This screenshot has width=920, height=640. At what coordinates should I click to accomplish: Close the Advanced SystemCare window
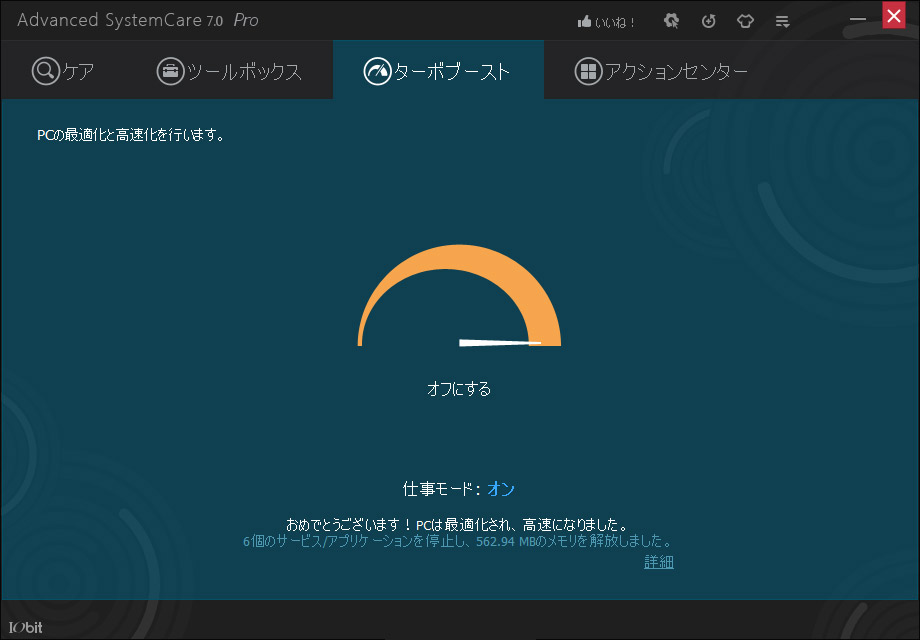tap(894, 15)
